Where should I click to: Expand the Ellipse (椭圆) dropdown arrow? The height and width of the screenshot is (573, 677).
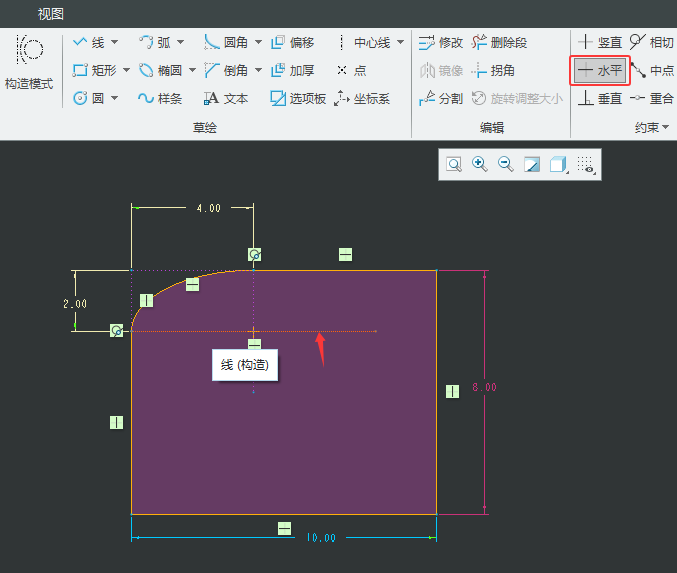[x=193, y=70]
